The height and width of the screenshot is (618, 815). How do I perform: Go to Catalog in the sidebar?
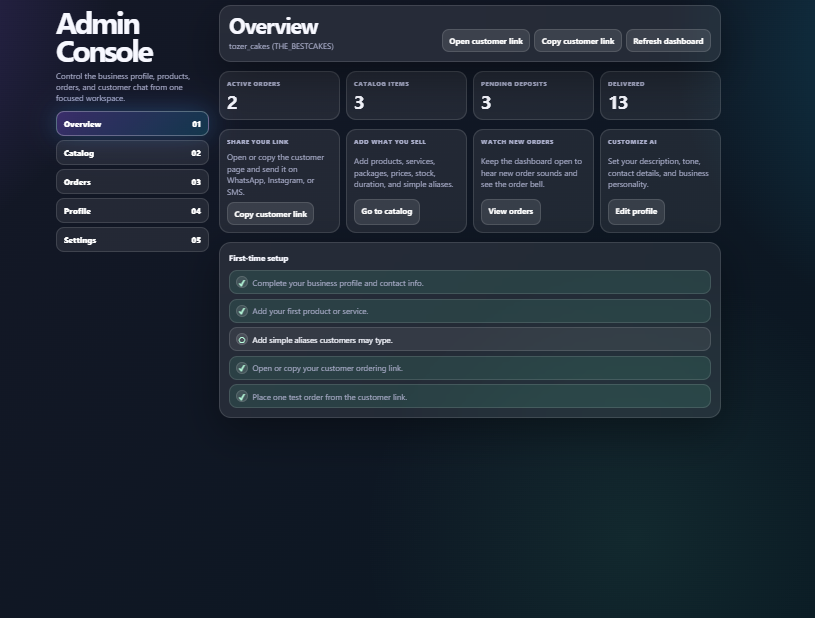[132, 153]
